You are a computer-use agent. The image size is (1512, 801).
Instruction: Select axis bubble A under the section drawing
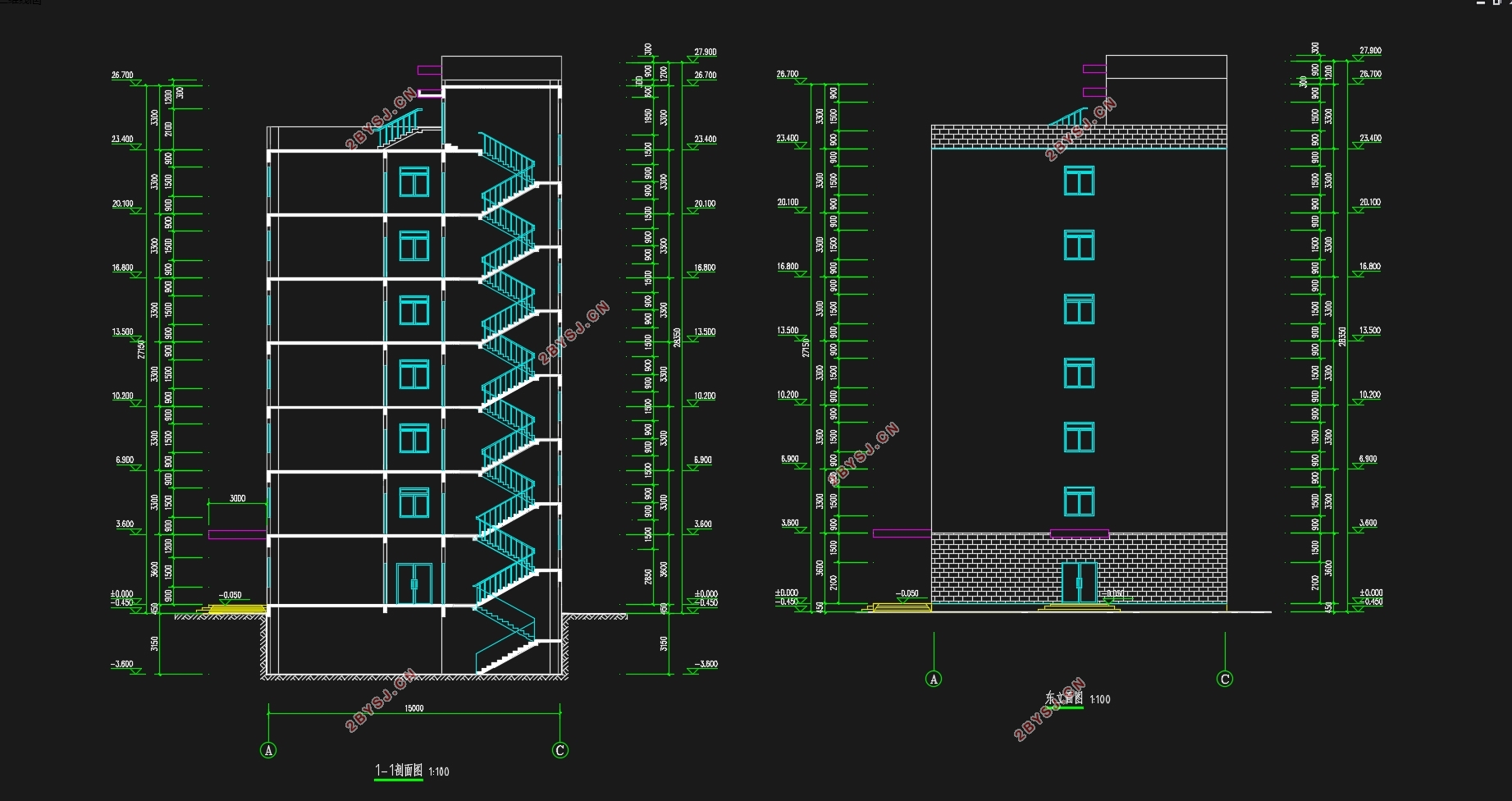268,750
